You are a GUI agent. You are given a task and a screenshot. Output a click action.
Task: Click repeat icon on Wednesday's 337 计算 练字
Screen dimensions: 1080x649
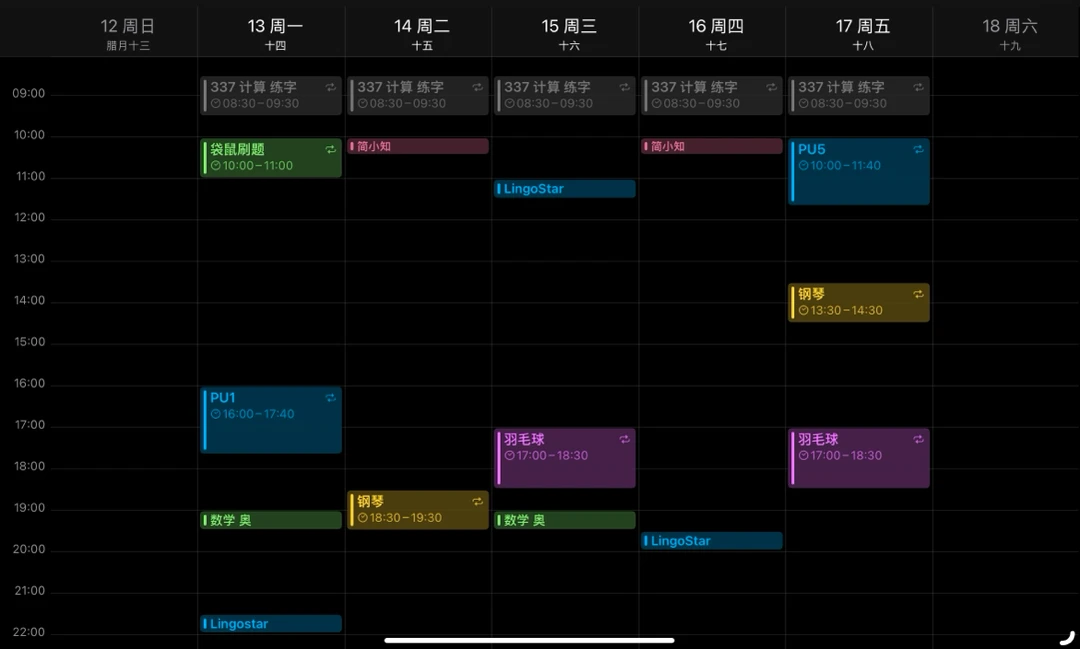click(x=624, y=87)
